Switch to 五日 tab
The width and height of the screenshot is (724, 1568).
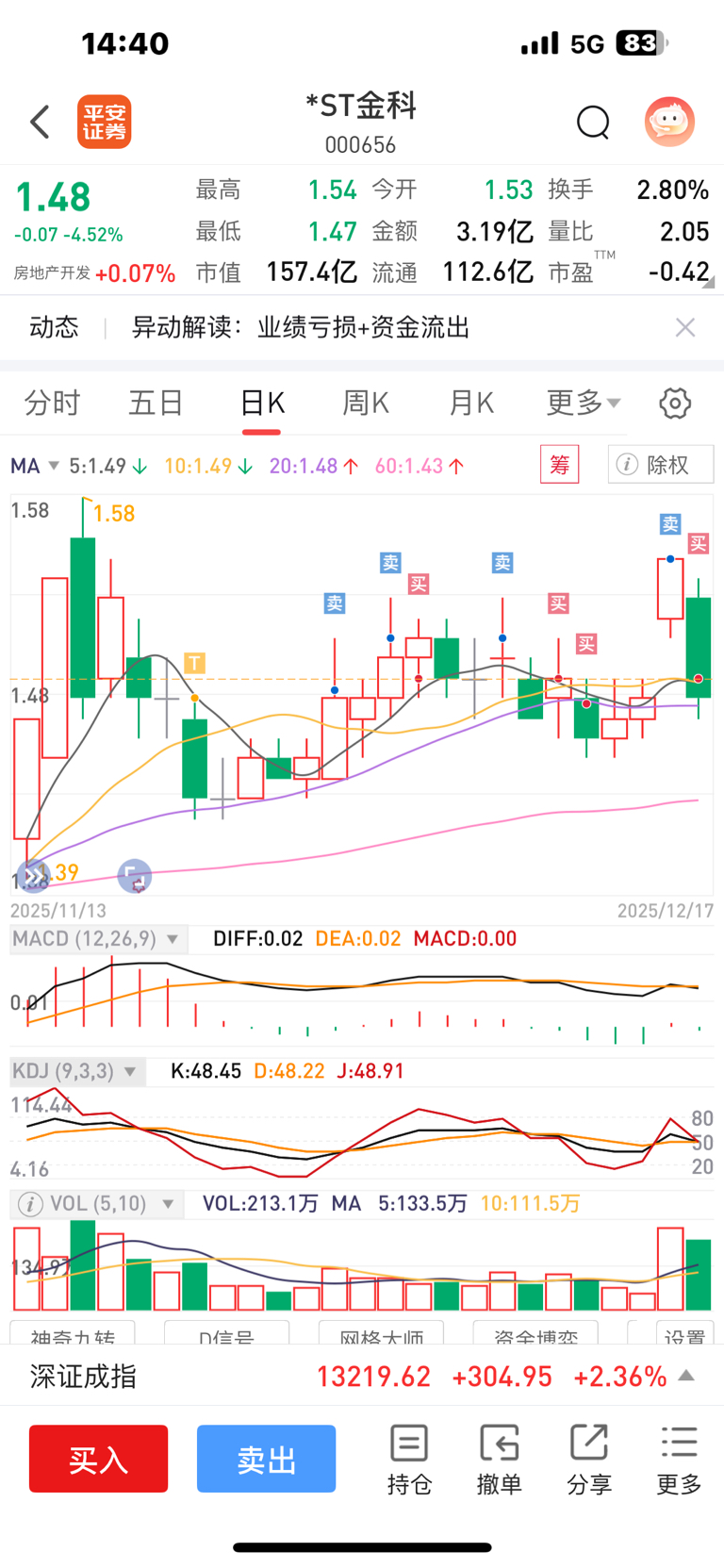pos(156,404)
